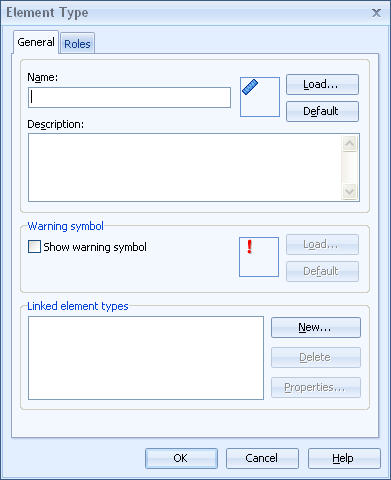Click the Description scrollbar up arrow
Viewport: 391px width, 480px height.
tap(350, 143)
